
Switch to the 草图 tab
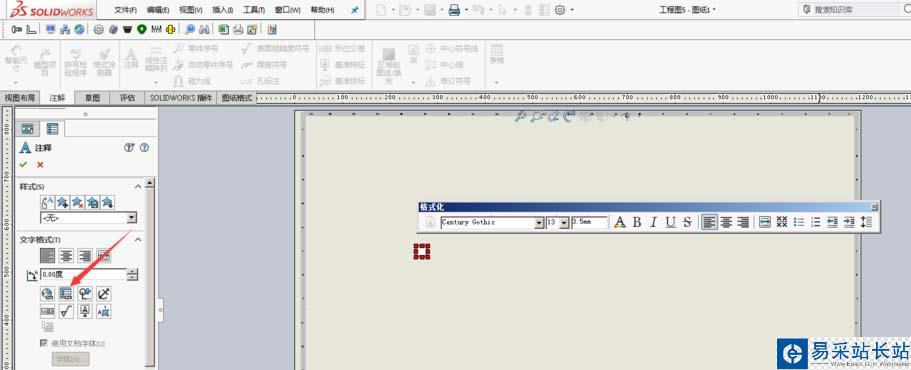92,98
